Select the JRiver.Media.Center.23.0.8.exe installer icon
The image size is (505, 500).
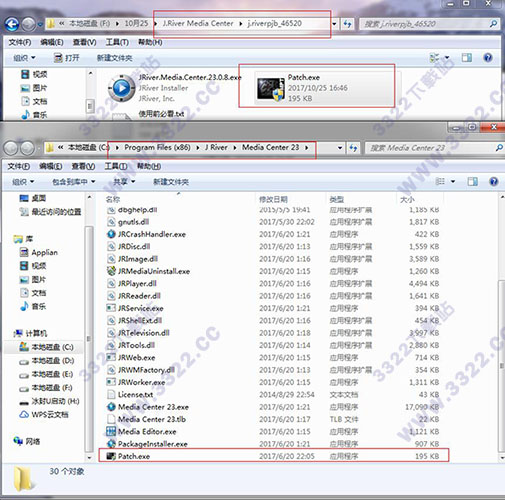[x=122, y=88]
